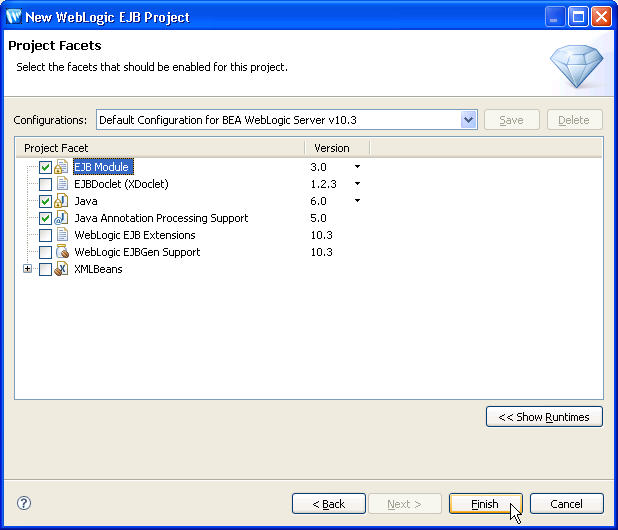Click the Java Annotation Processing Support icon
The height and width of the screenshot is (530, 618).
click(x=61, y=218)
